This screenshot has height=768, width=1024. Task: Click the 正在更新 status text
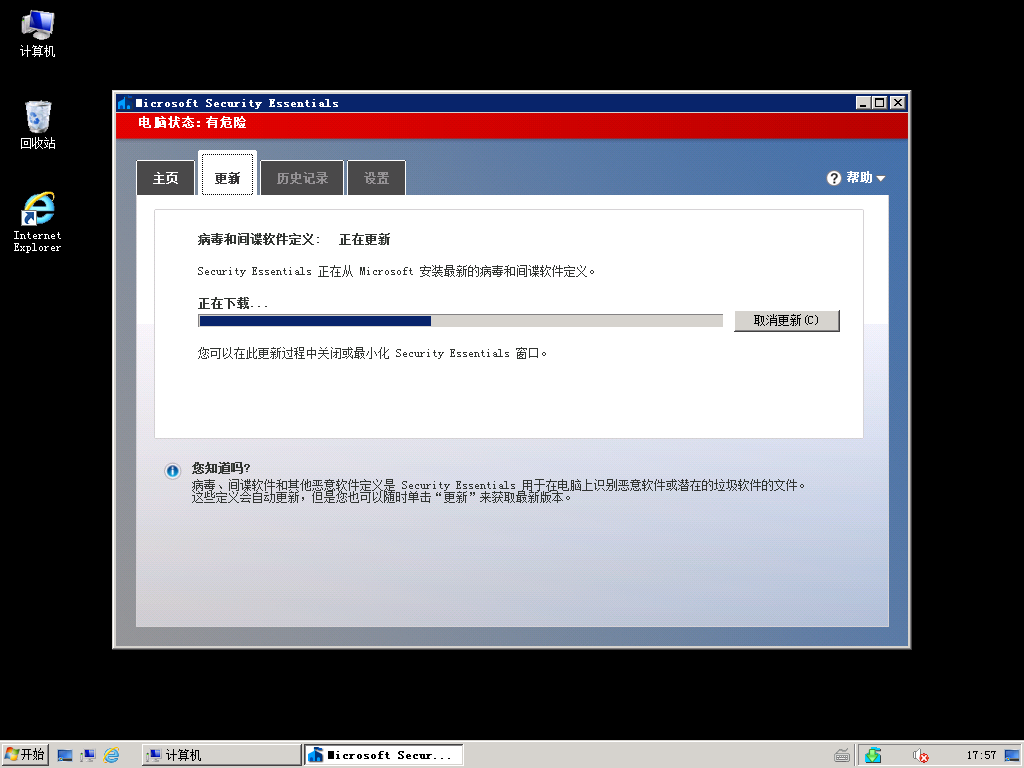pos(364,240)
